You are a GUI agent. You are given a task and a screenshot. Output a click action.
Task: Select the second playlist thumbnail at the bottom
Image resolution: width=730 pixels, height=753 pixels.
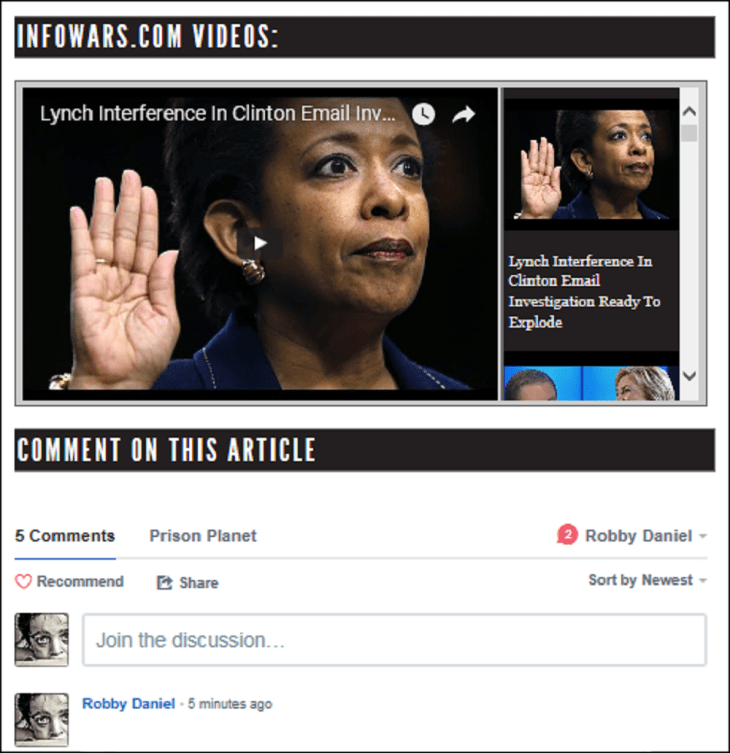(x=590, y=384)
